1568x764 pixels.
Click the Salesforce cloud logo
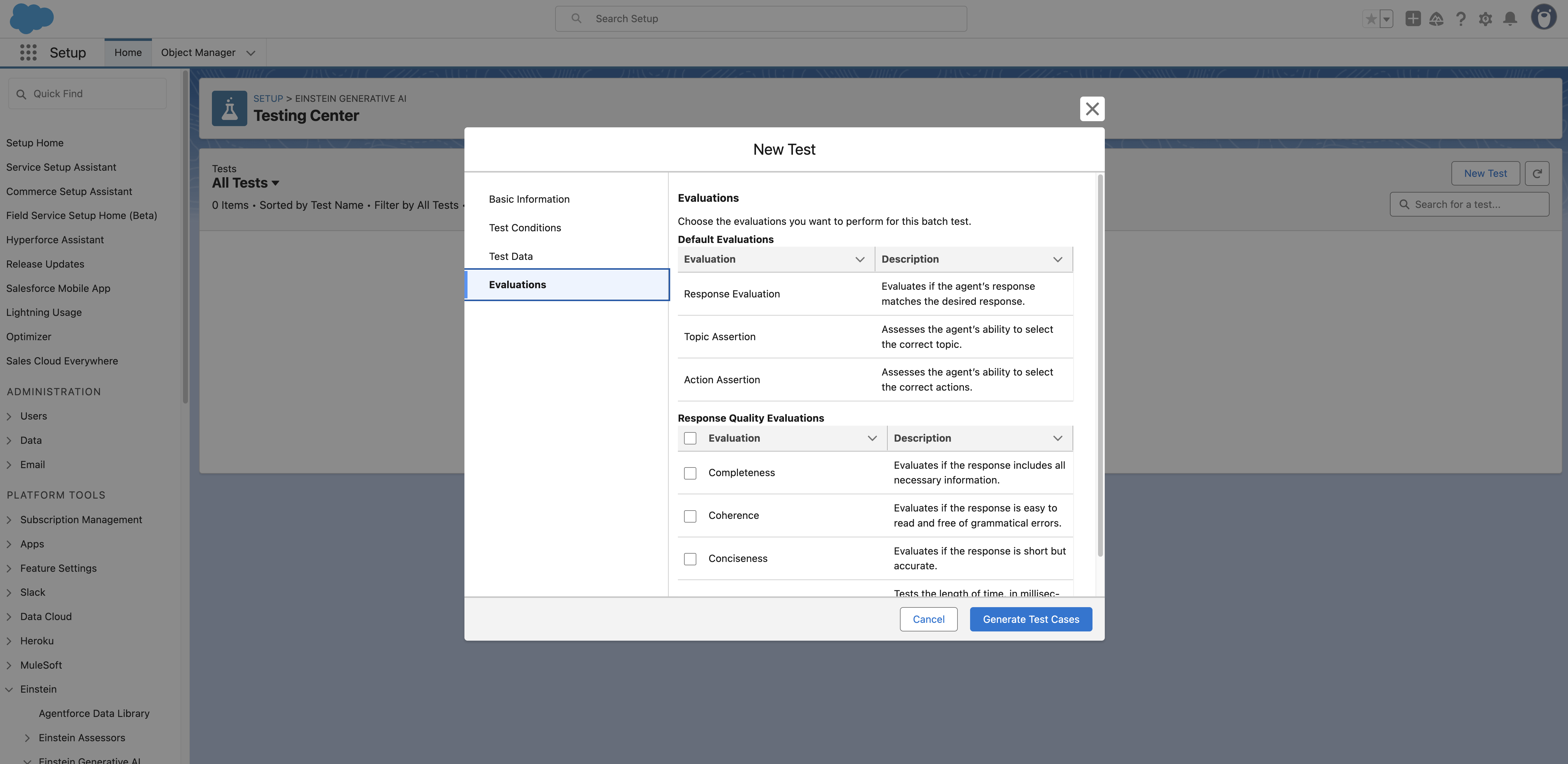[x=32, y=18]
